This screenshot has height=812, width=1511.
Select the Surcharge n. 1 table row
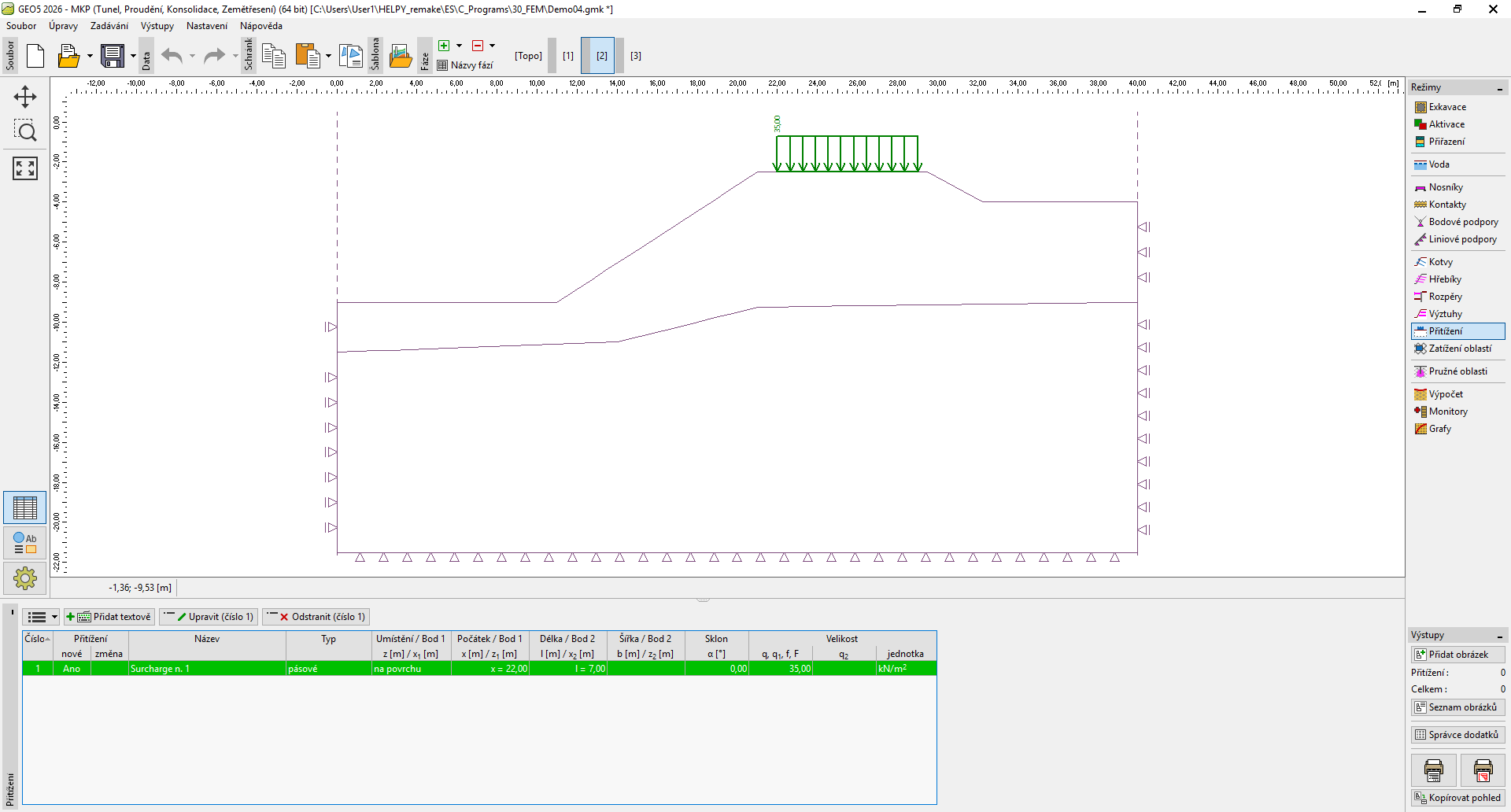[207, 669]
